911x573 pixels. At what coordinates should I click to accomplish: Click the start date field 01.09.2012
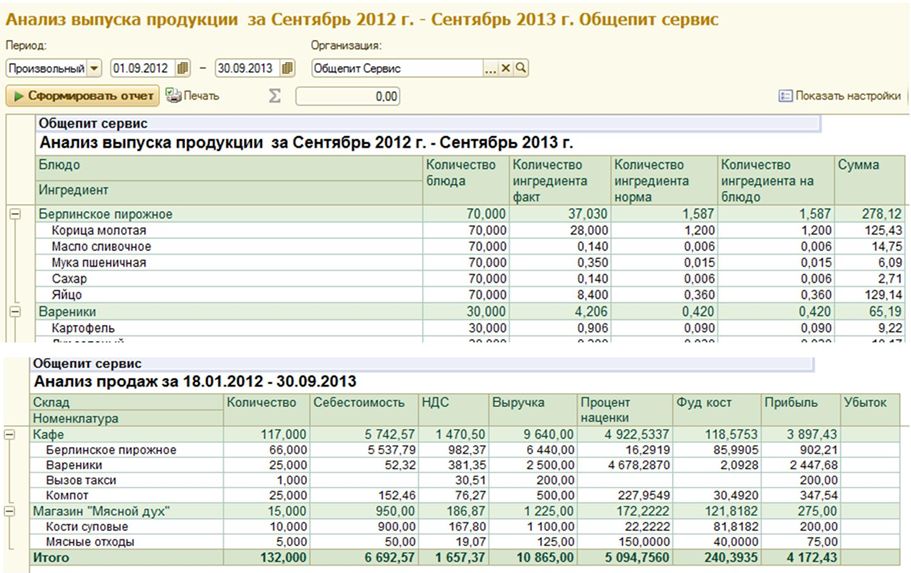[x=142, y=68]
